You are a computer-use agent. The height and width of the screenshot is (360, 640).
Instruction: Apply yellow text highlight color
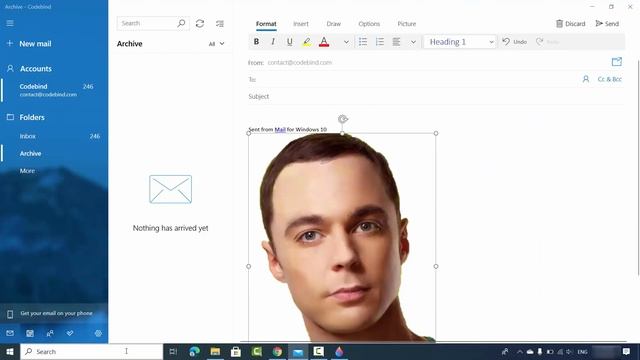[307, 42]
